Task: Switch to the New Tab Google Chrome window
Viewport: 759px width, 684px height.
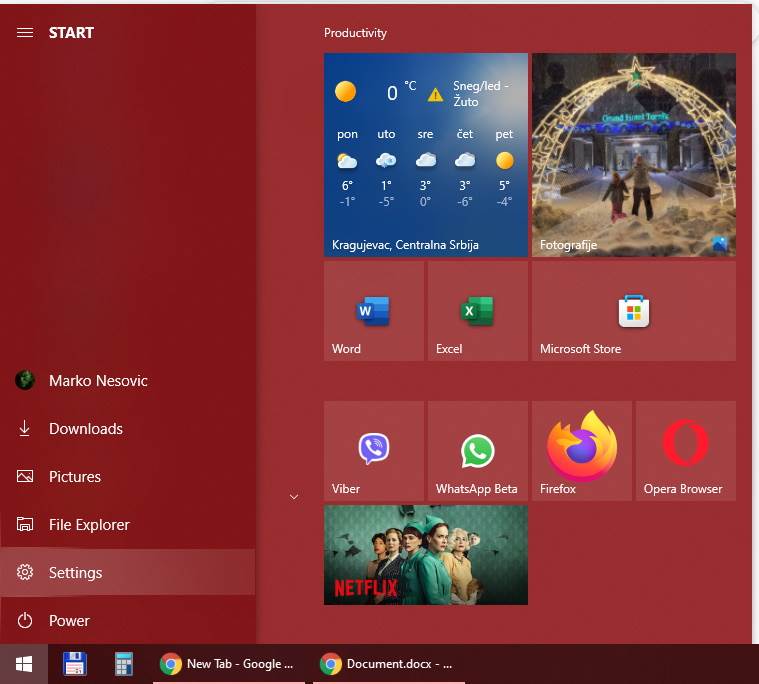Action: coord(228,664)
